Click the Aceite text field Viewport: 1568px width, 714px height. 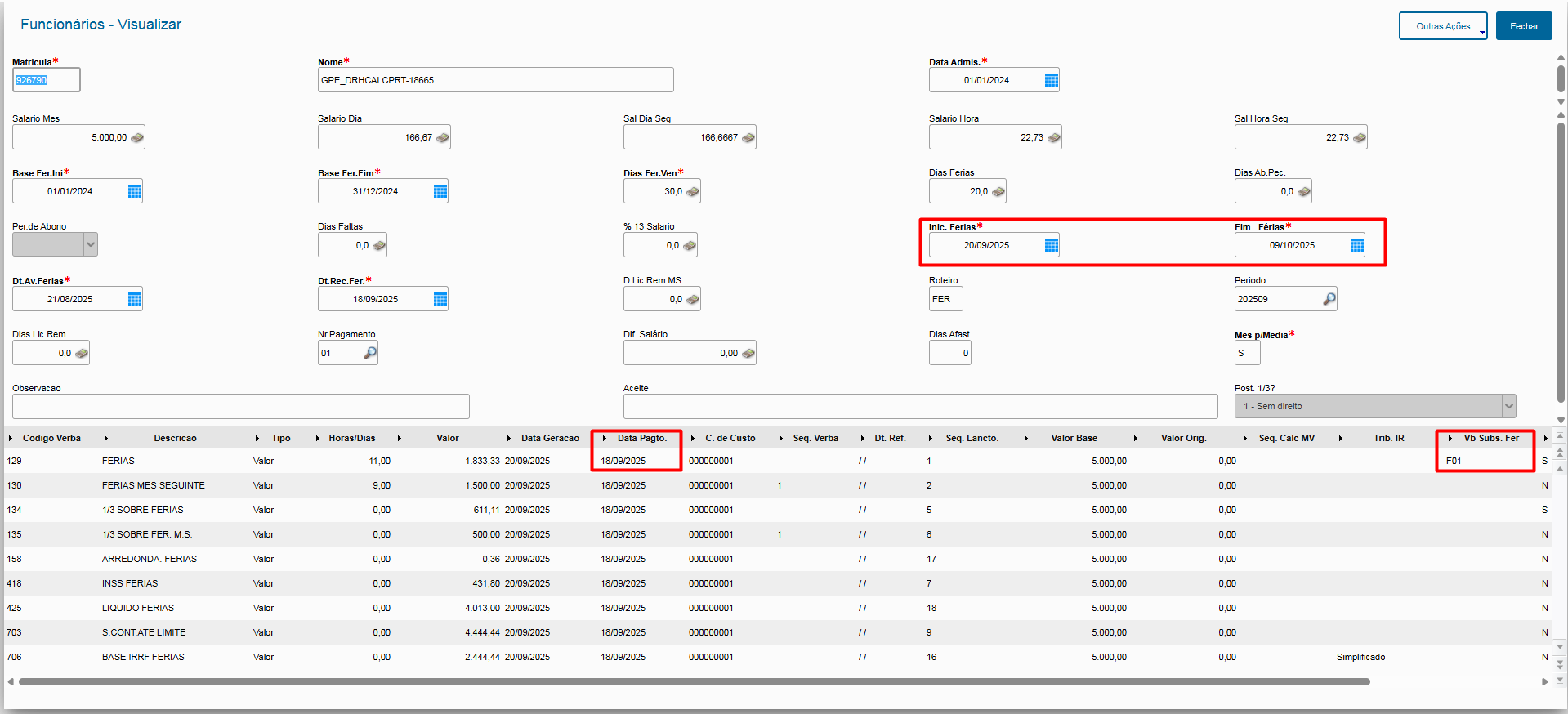921,406
